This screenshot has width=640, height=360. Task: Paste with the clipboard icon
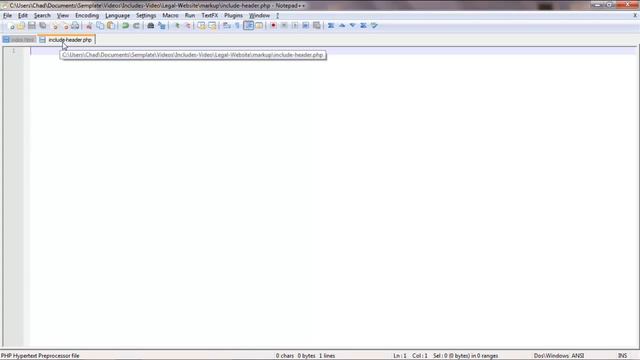[111, 26]
